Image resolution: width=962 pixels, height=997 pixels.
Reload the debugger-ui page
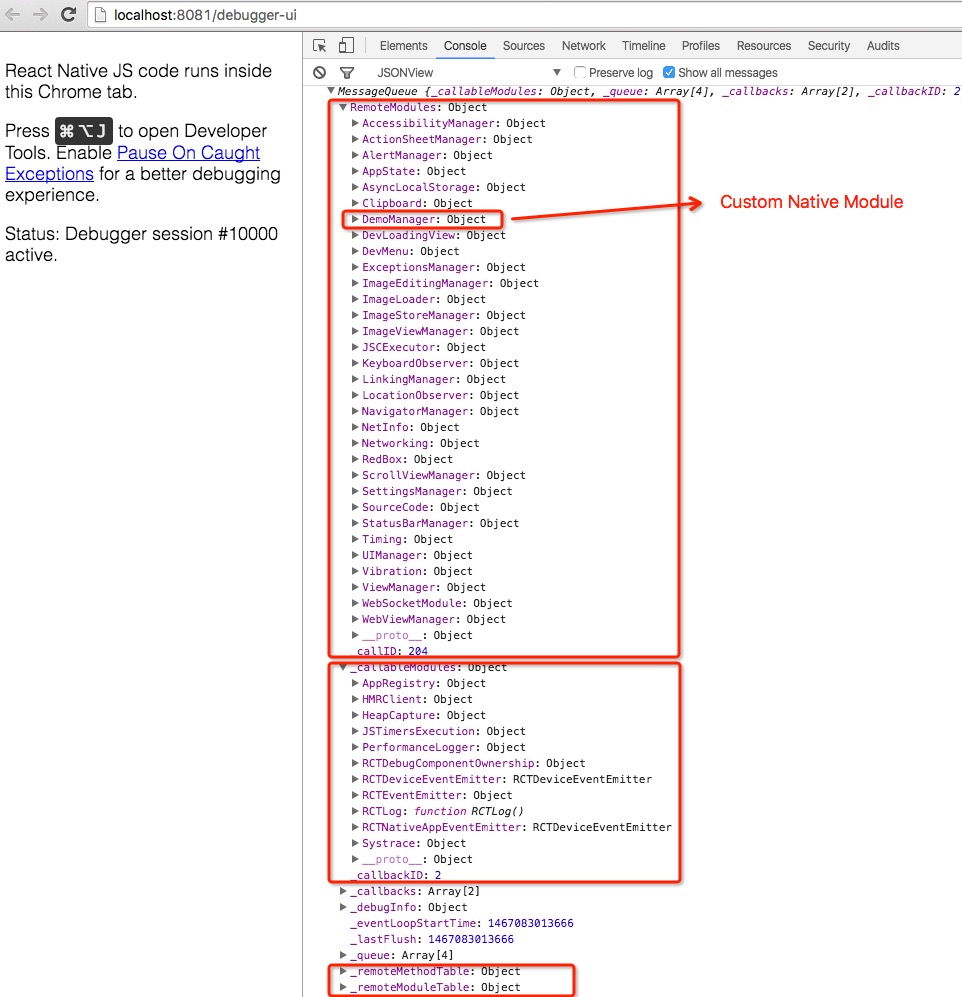pyautogui.click(x=68, y=14)
